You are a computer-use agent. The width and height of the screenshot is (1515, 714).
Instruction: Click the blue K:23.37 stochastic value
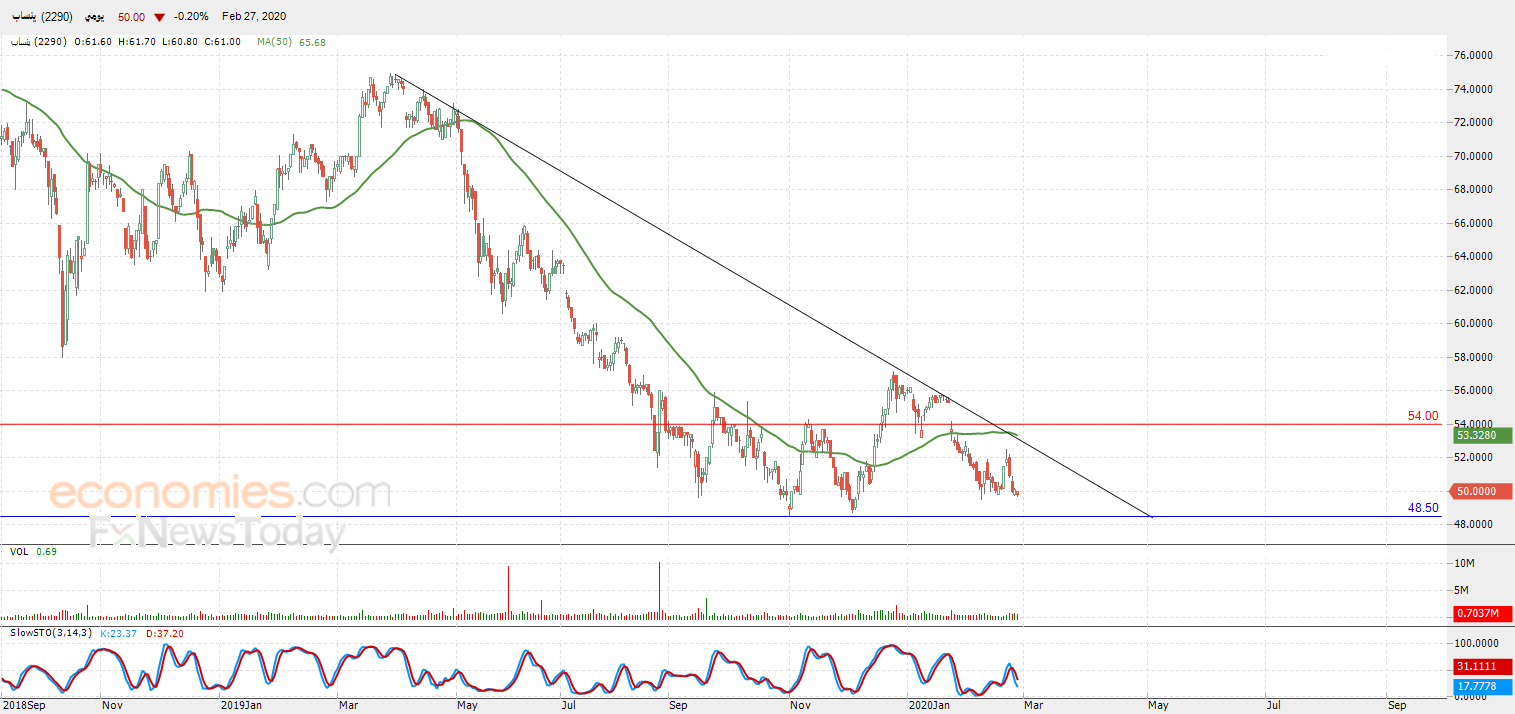point(120,633)
